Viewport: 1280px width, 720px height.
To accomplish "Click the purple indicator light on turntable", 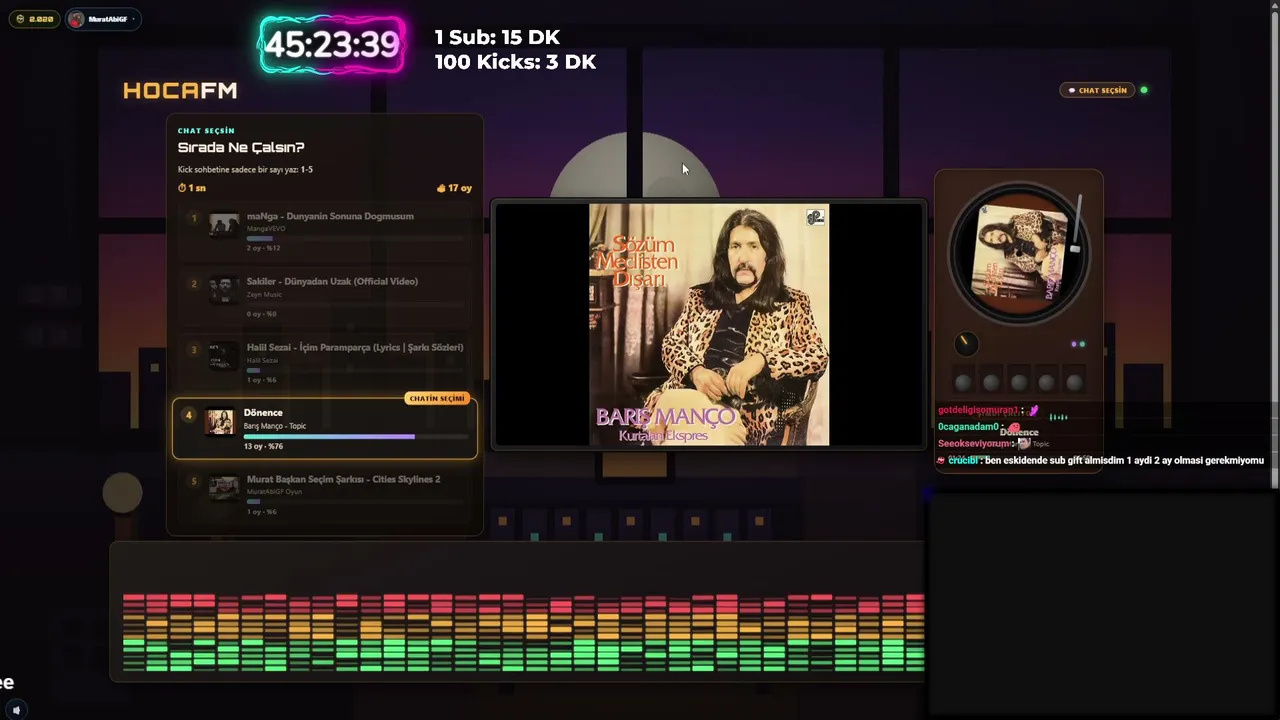I will pyautogui.click(x=1074, y=344).
